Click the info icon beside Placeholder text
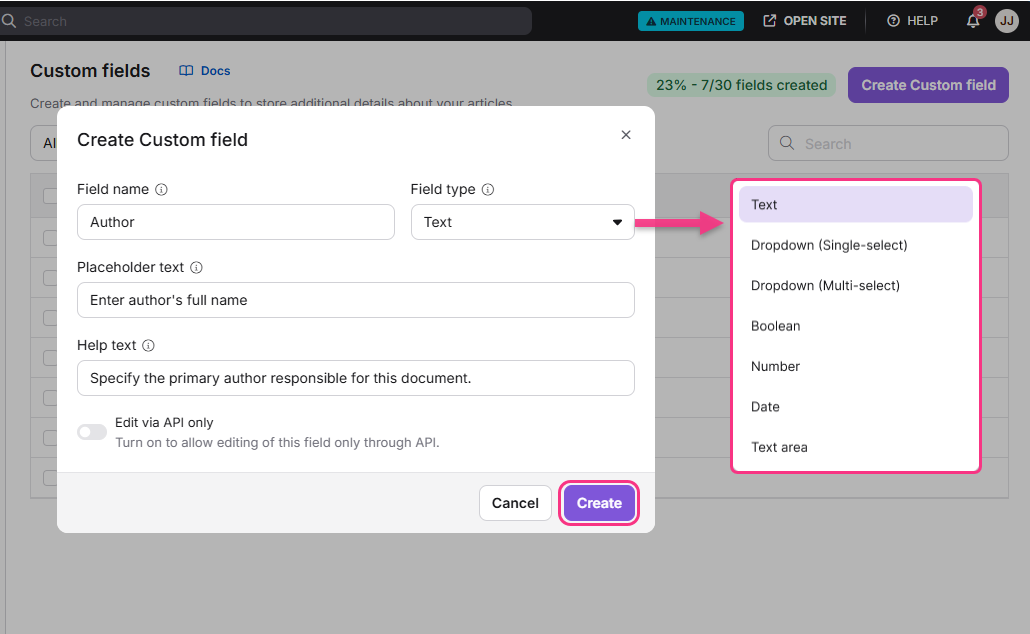 (x=196, y=267)
